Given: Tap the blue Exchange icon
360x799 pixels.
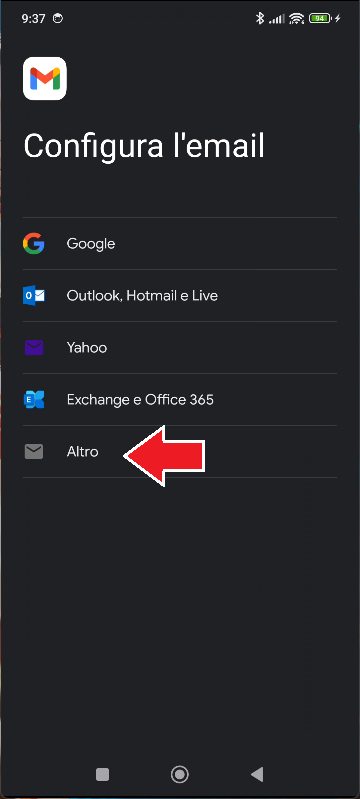Looking at the screenshot, I should 34,400.
